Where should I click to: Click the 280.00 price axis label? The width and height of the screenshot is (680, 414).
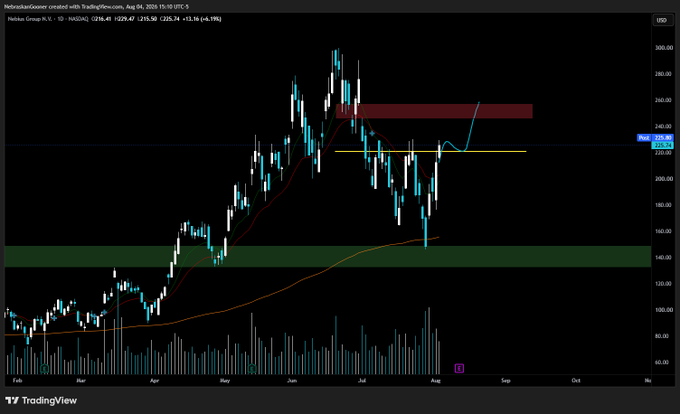(664, 74)
